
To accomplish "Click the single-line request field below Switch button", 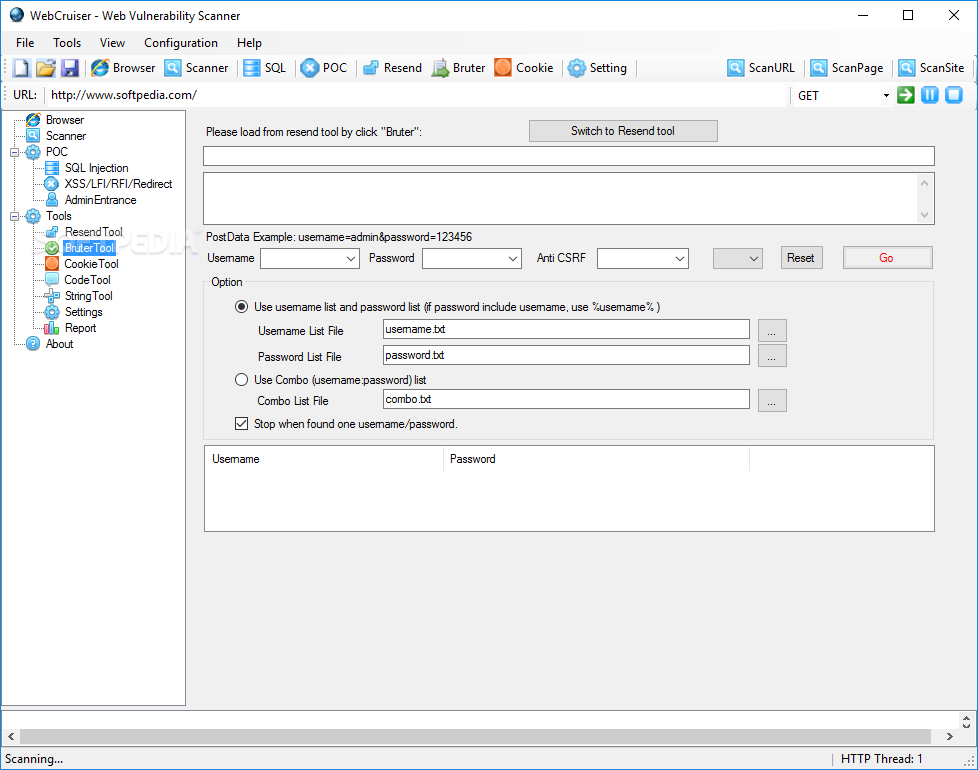I will [x=569, y=156].
